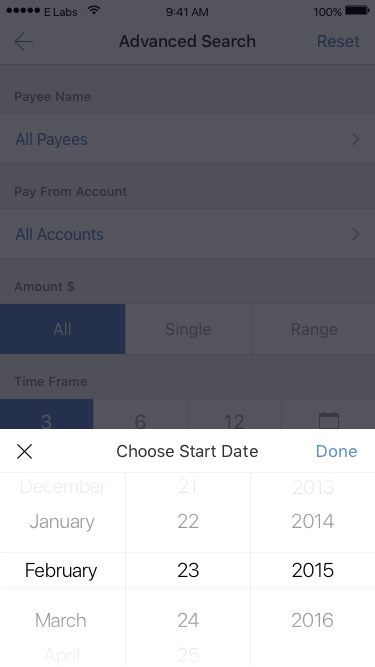Expand the All Payees selection row
Viewport: 375px width, 667px height.
point(188,139)
